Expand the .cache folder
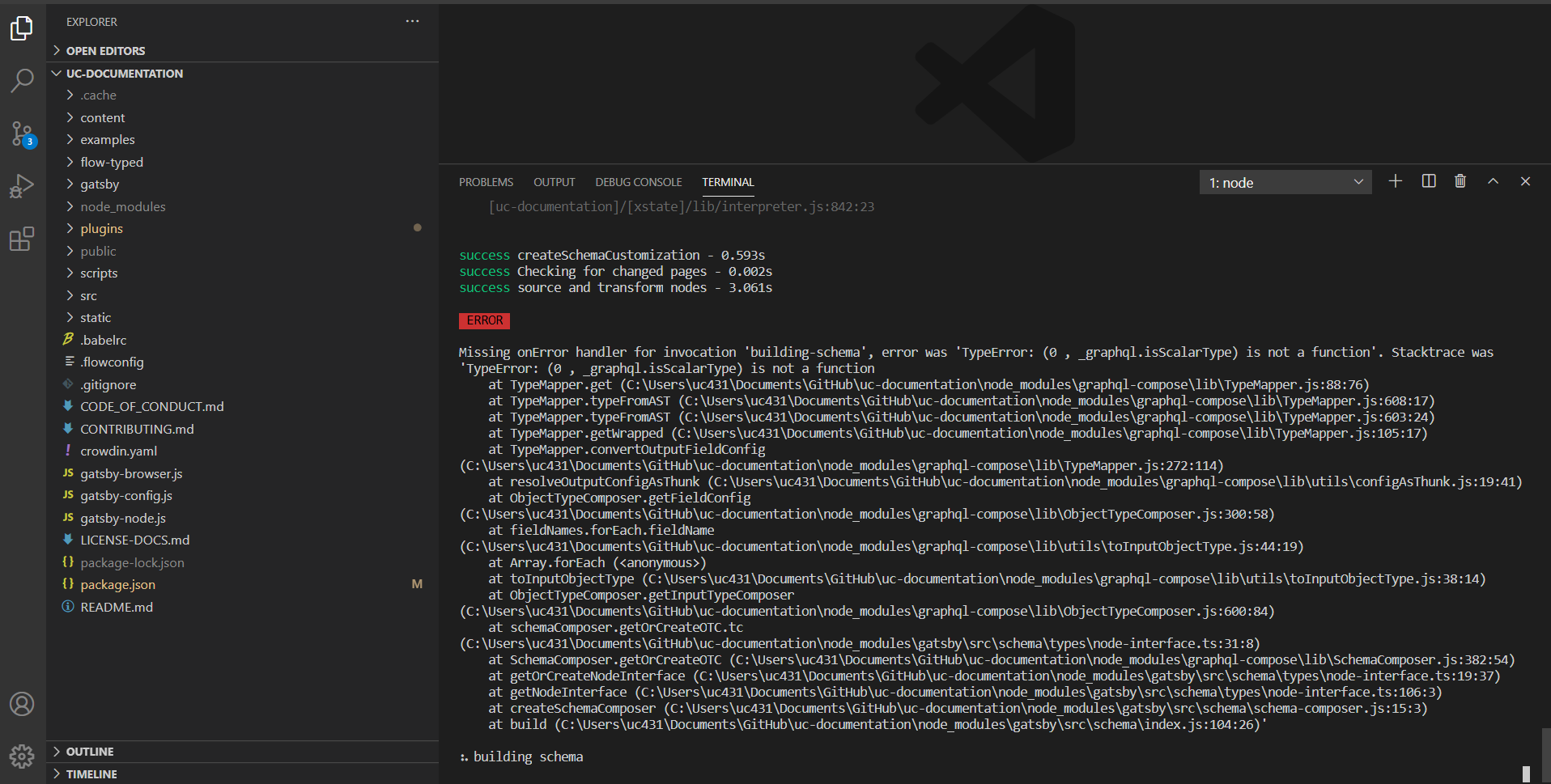This screenshot has height=784, width=1551. tap(243, 95)
